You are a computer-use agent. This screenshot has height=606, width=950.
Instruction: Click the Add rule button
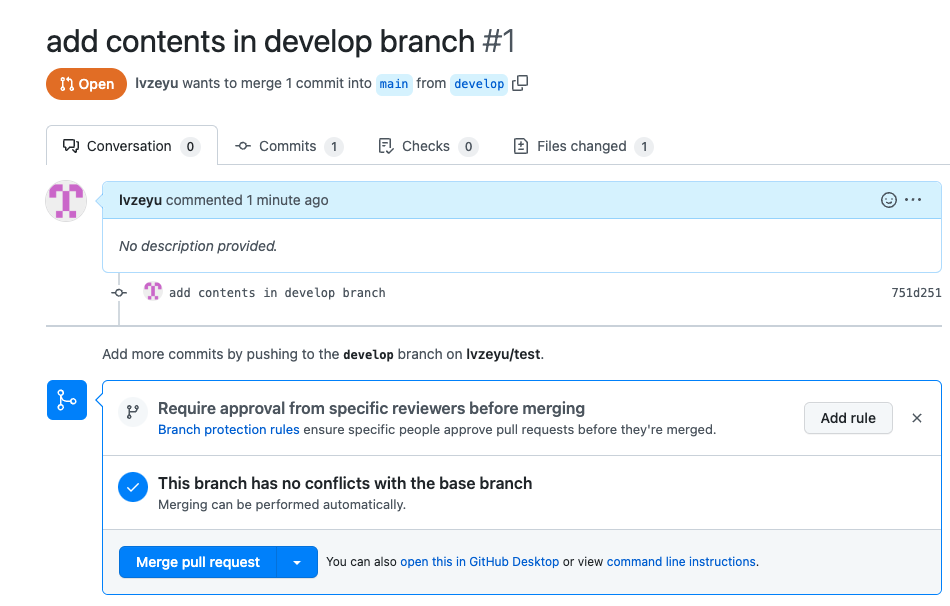pyautogui.click(x=848, y=418)
